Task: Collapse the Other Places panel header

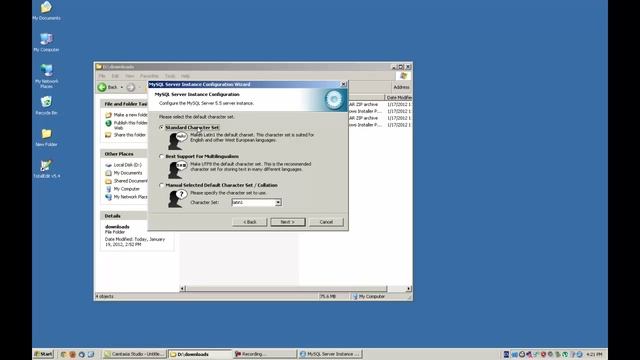Action: click(124, 154)
